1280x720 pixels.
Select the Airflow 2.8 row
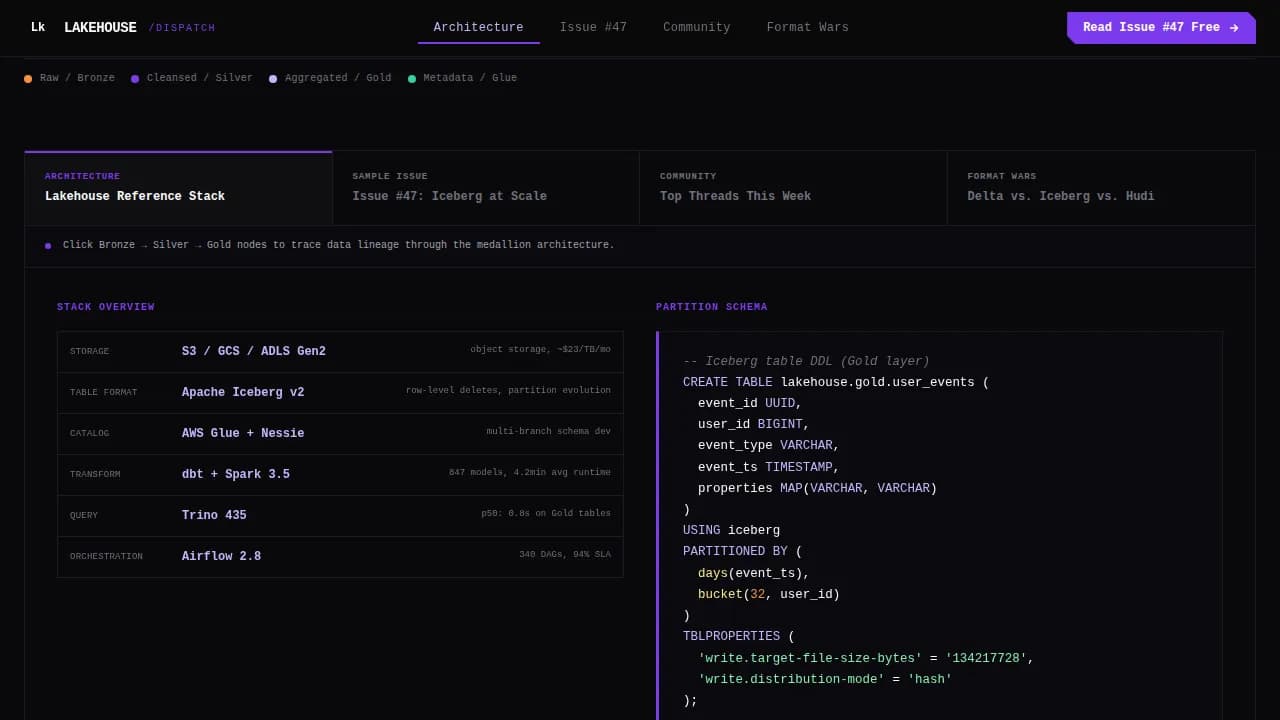tap(340, 557)
